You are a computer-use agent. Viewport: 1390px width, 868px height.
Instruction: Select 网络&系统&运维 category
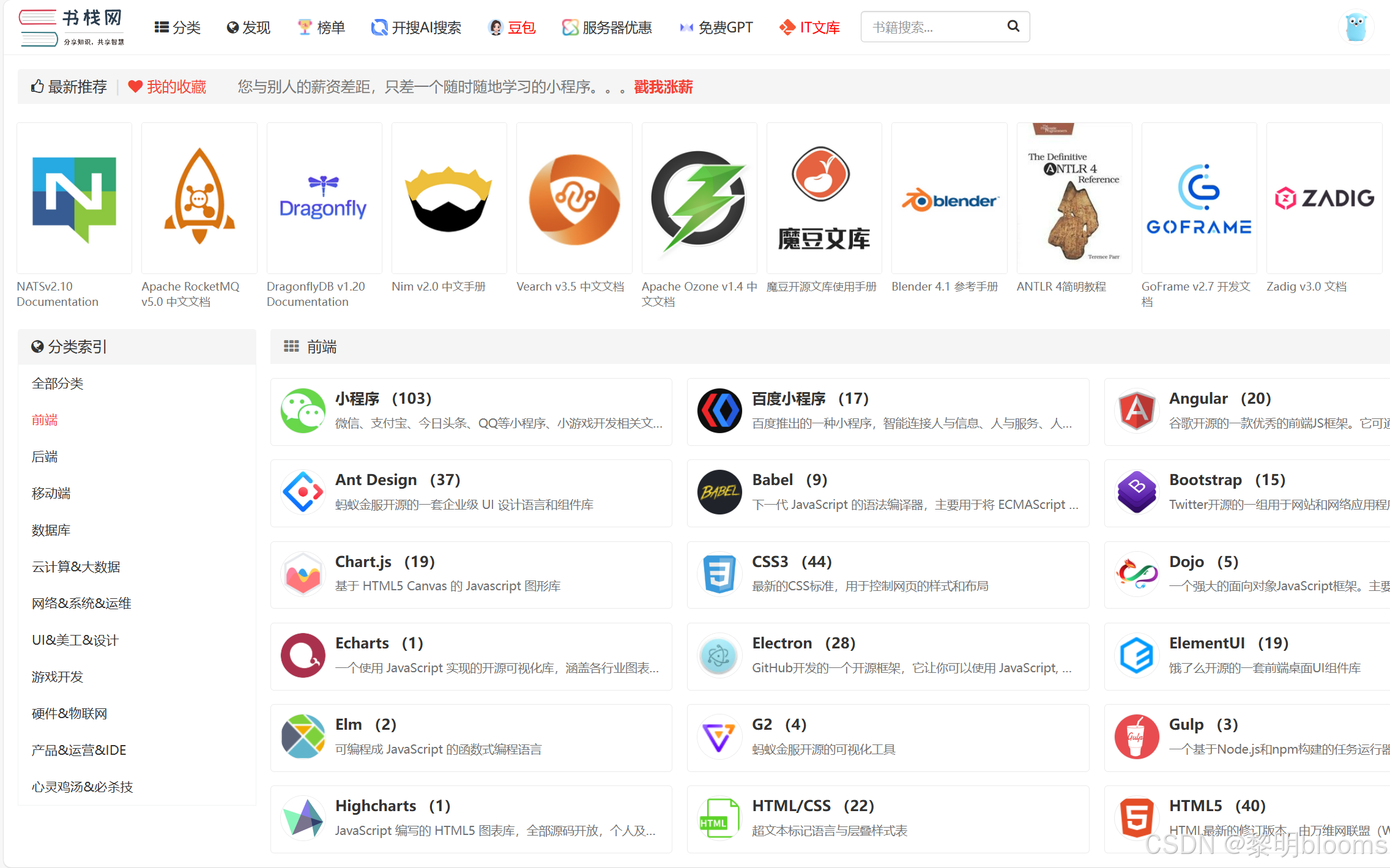tap(81, 604)
